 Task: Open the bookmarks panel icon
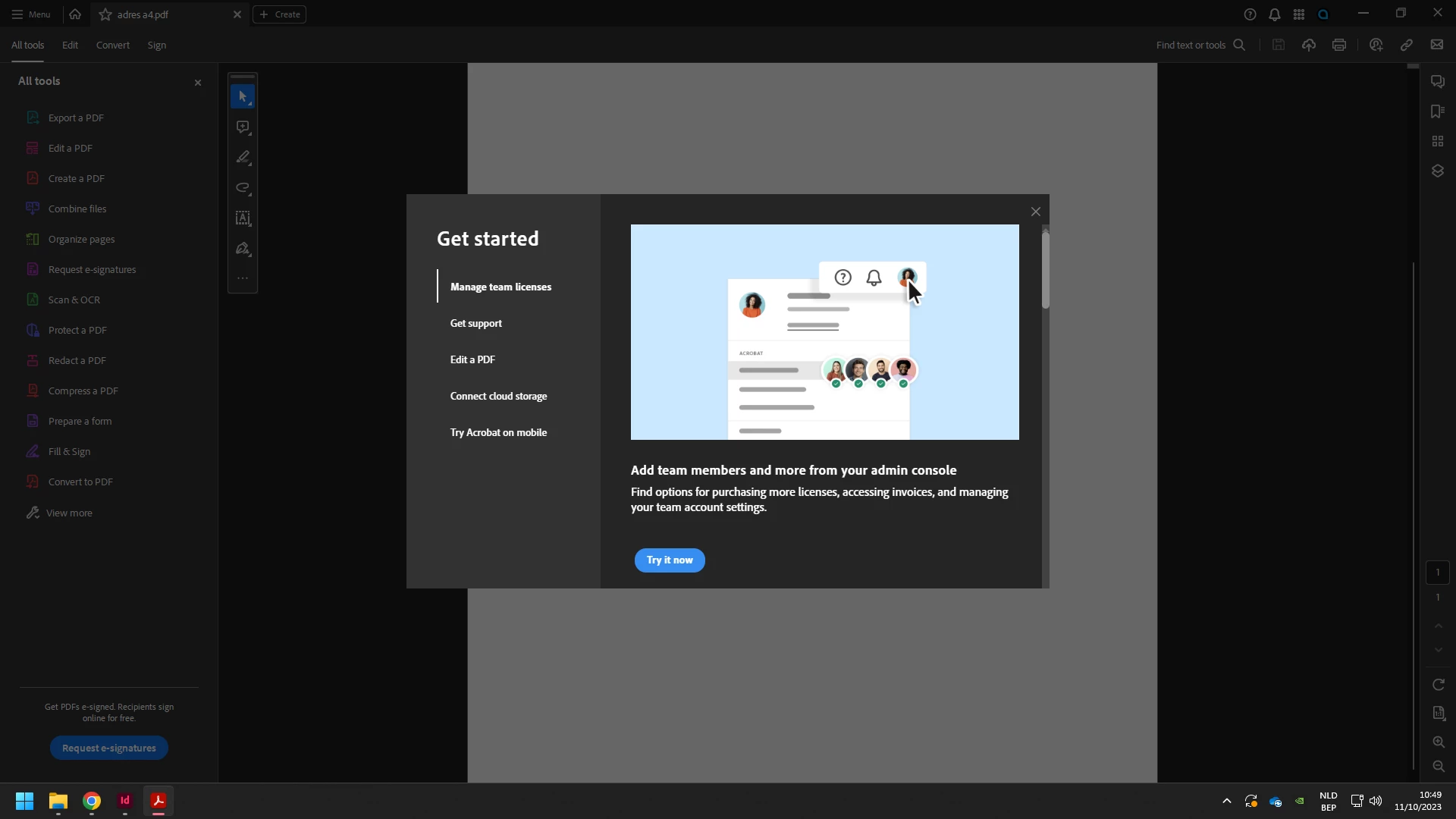[x=1437, y=111]
